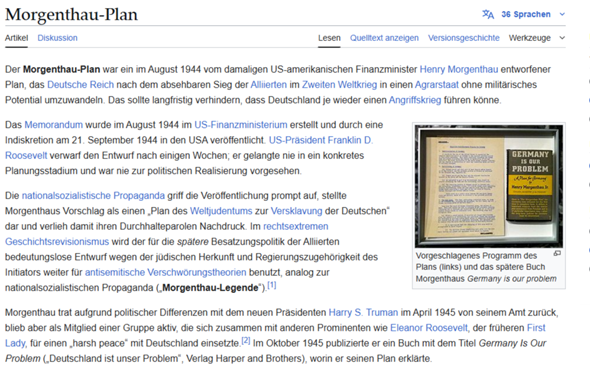Screen dimensions: 590x373
Task: Click the language translation icon
Action: click(488, 14)
